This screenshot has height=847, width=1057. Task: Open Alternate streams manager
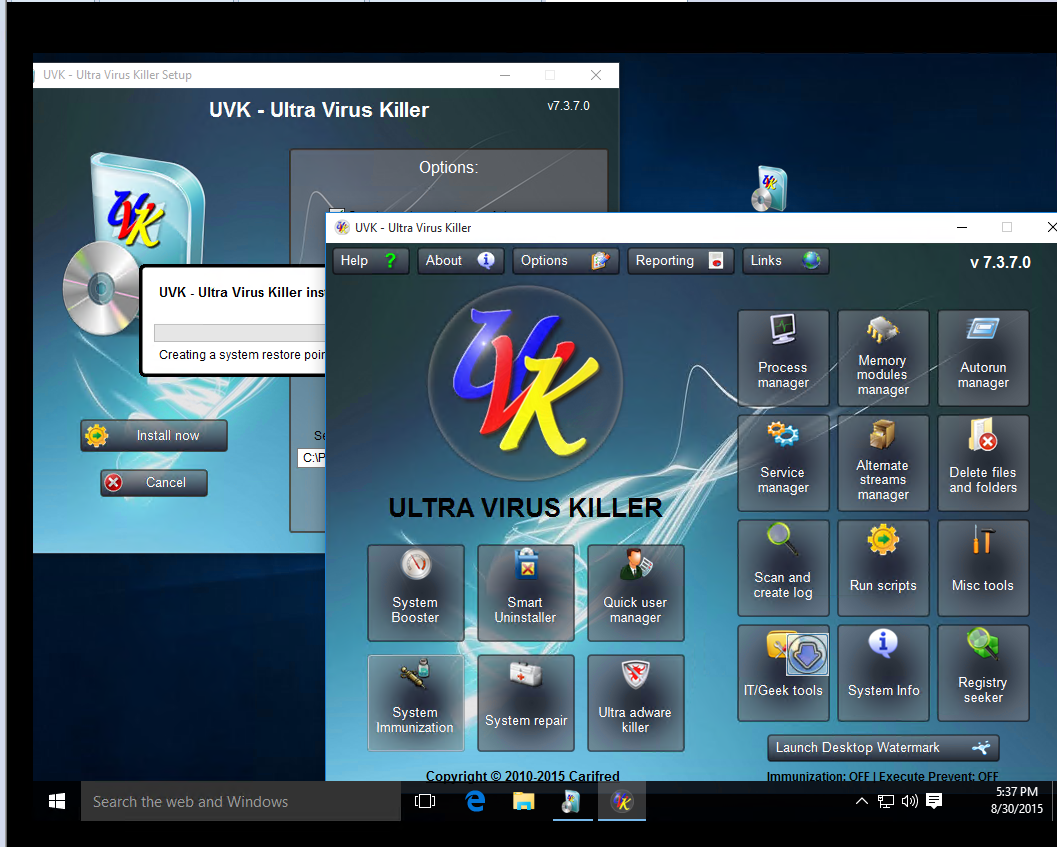(882, 463)
